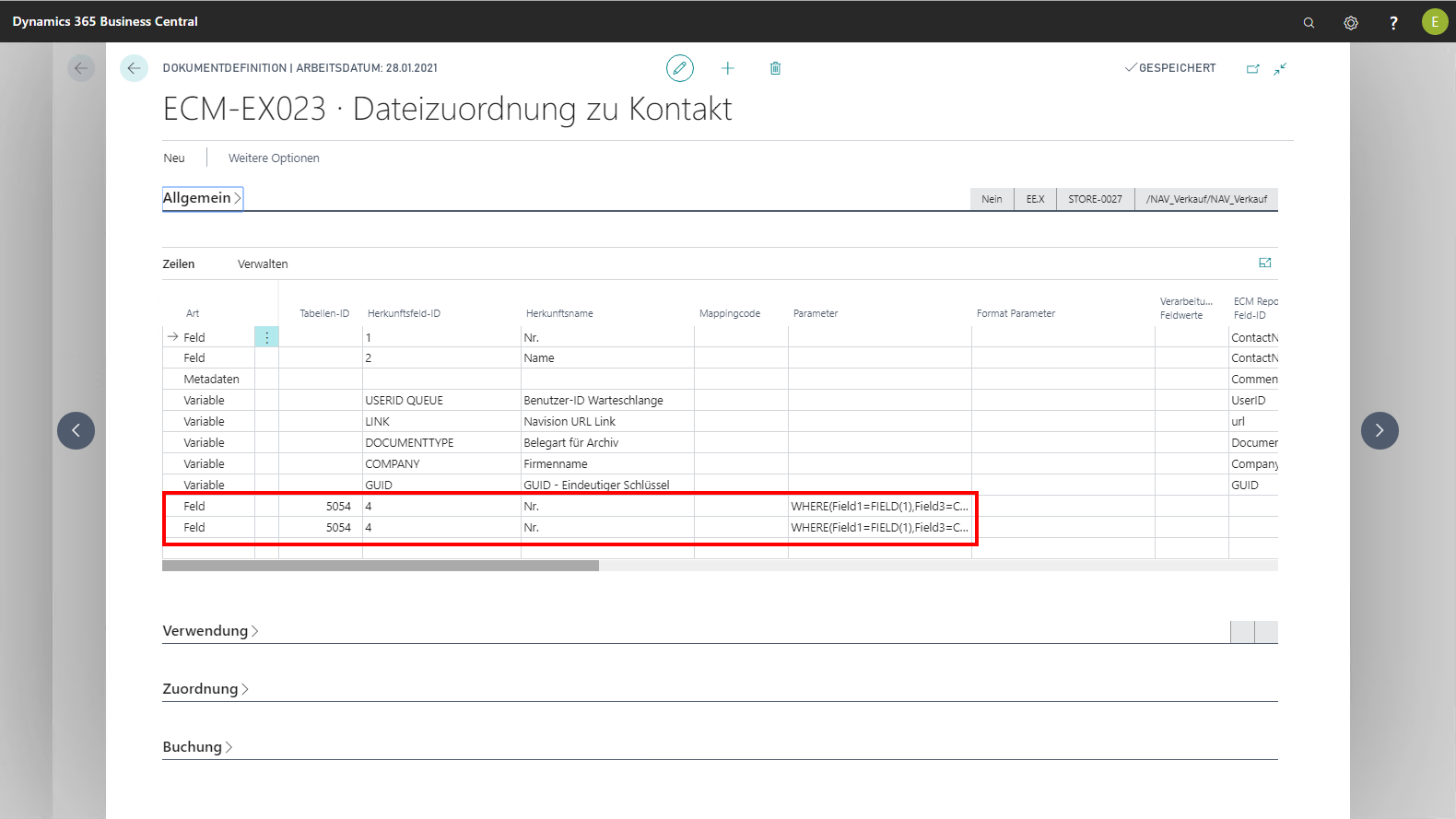Open the Verwalten menu
The height and width of the screenshot is (819, 1456).
tap(263, 264)
